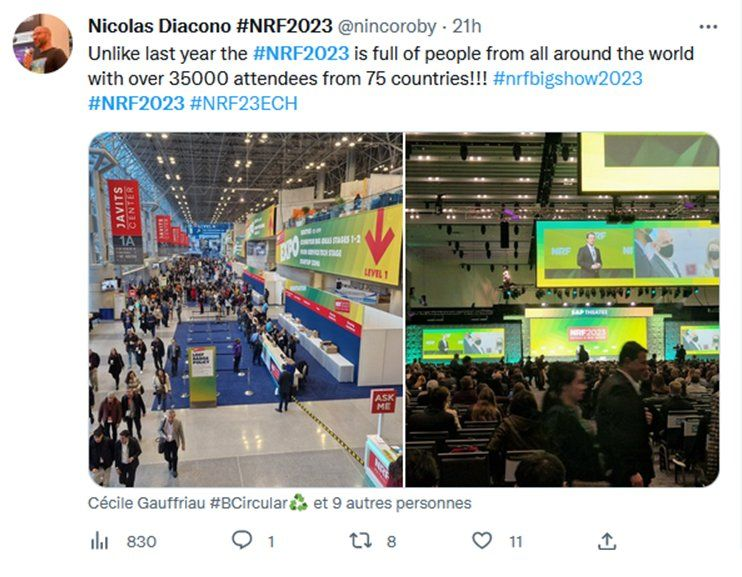Click the #NRF2023 hashtag in the sentence
This screenshot has height=577, width=742.
301,53
